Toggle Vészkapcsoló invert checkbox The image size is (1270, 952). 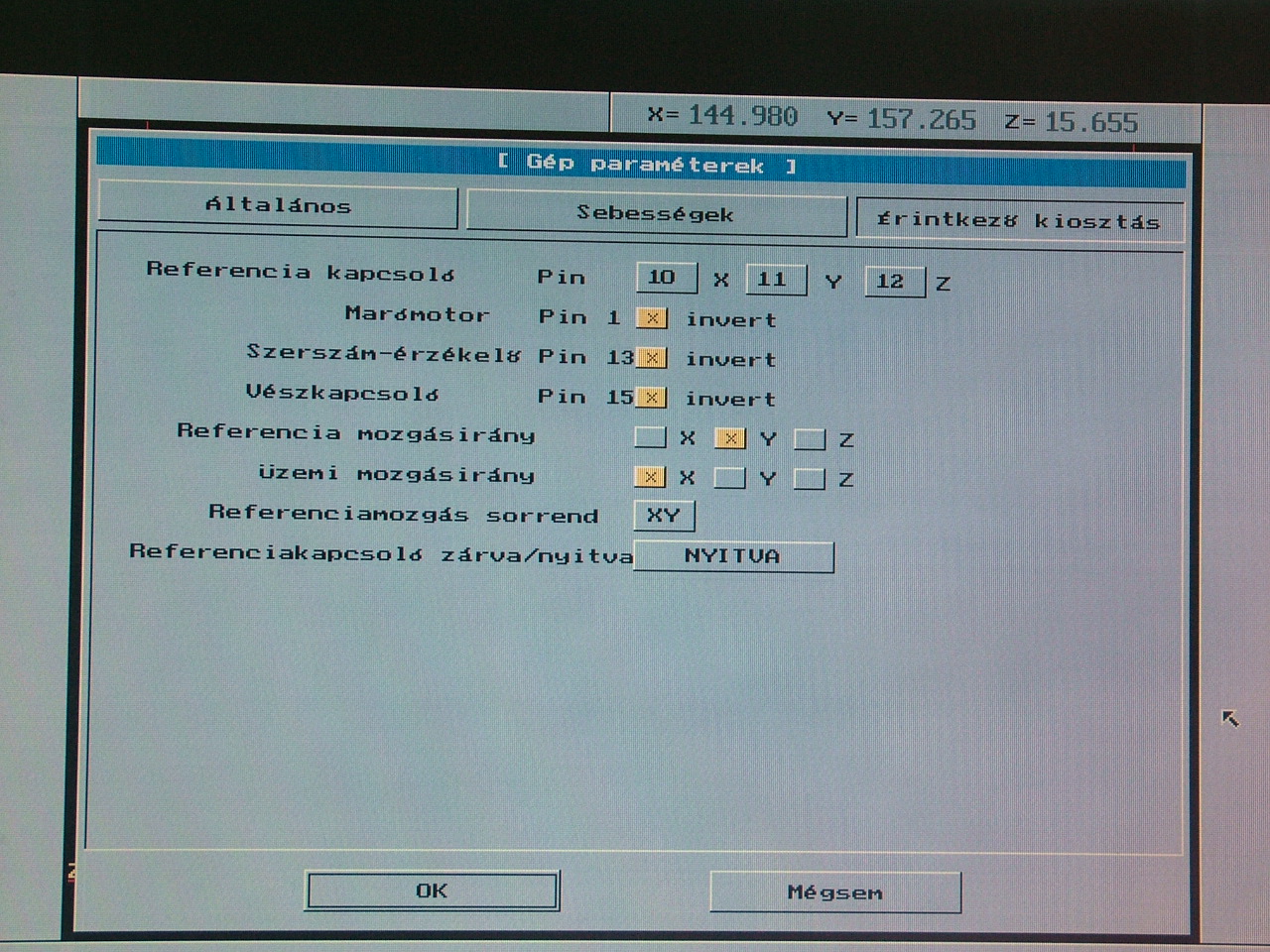click(651, 398)
